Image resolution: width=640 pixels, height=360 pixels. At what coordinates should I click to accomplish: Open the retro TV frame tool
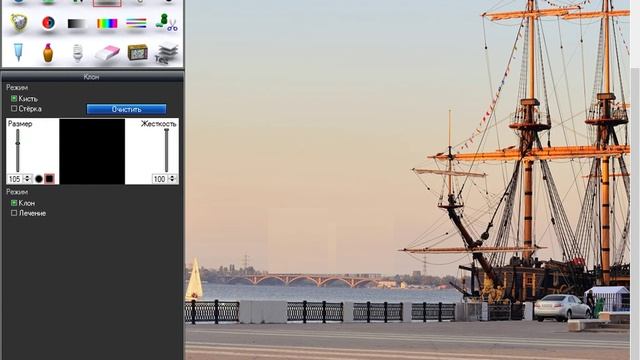[x=138, y=52]
